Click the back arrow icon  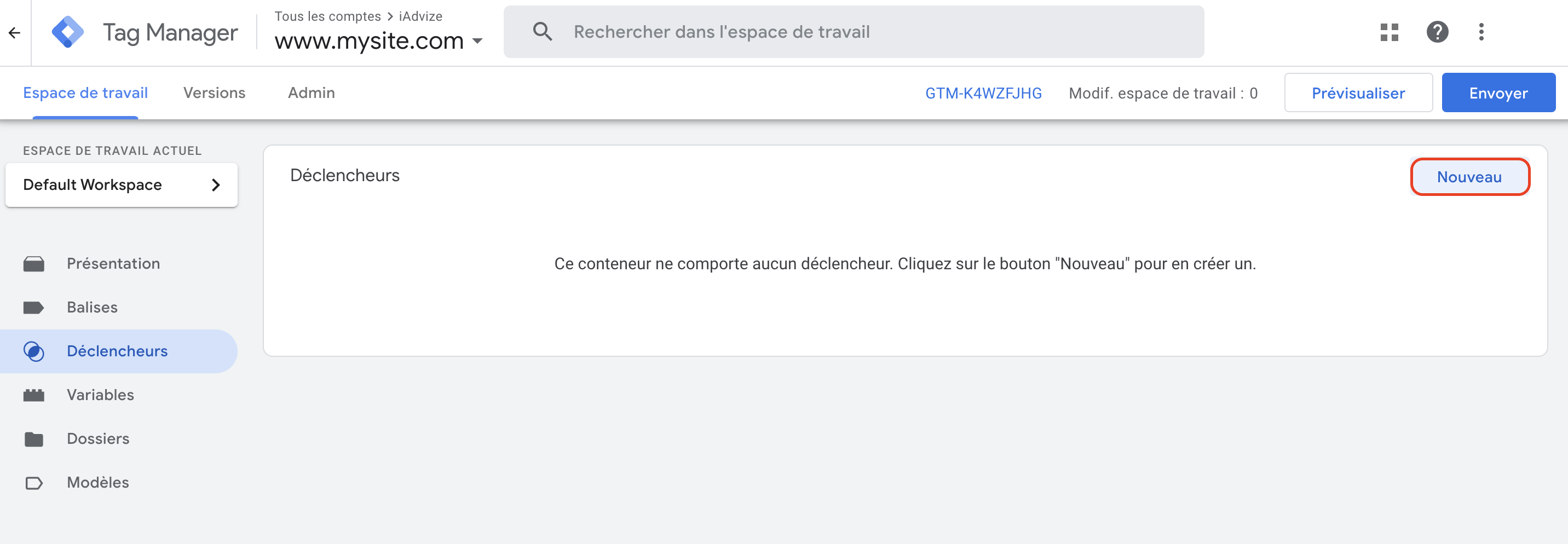tap(15, 32)
